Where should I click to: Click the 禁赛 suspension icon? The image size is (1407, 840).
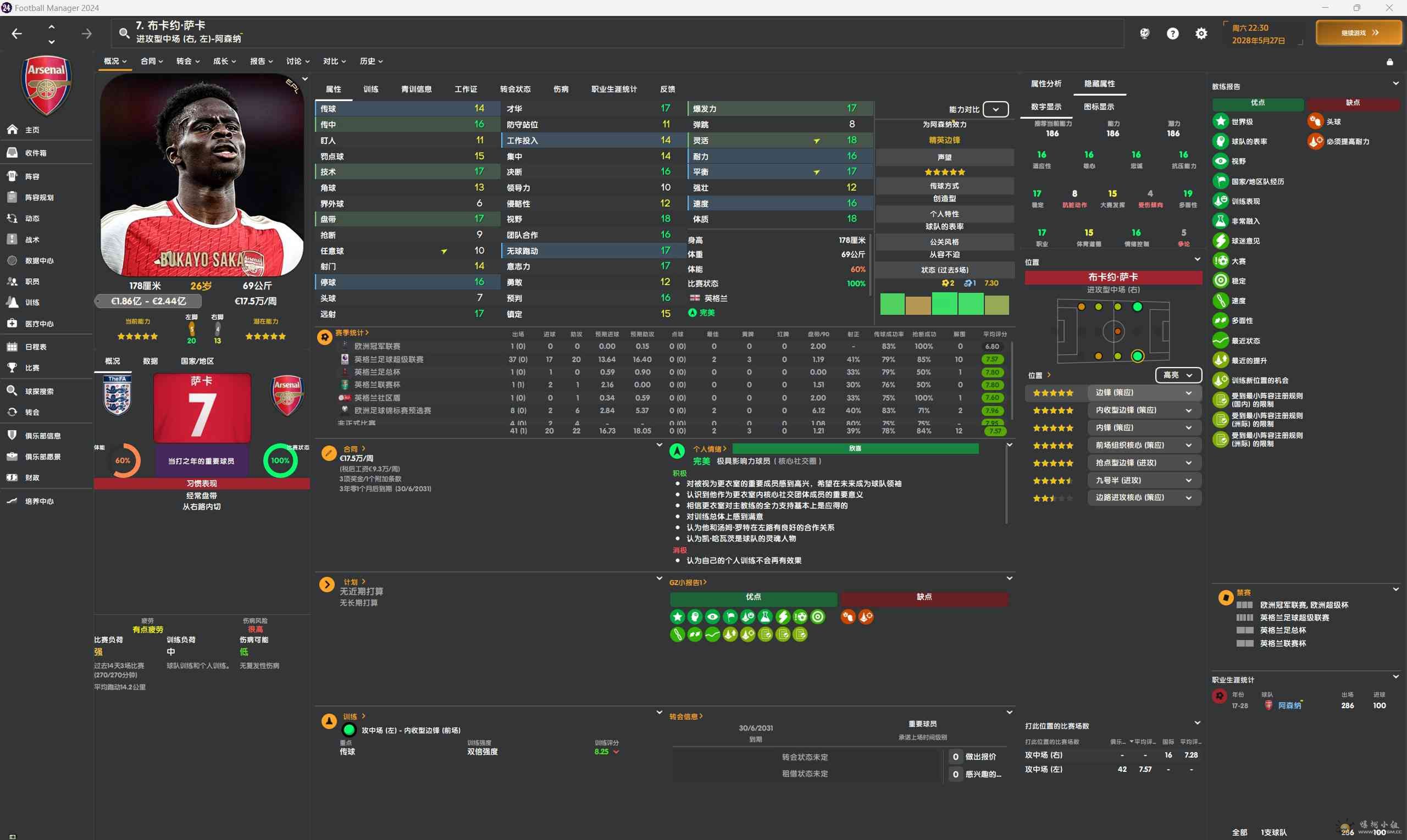click(1225, 598)
